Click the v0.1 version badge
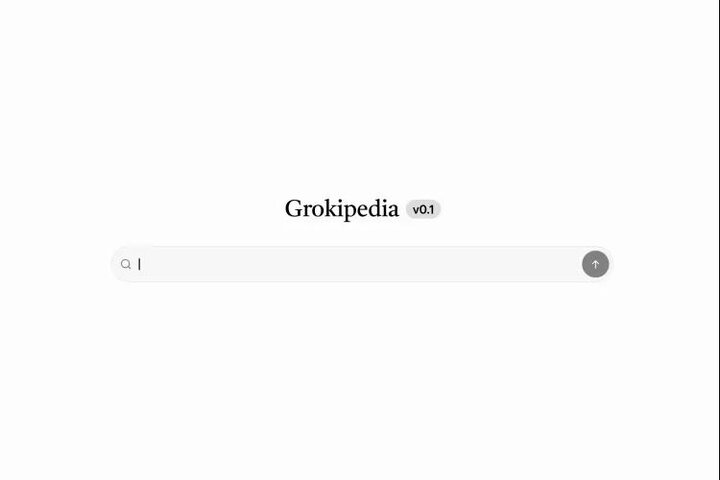 (423, 209)
